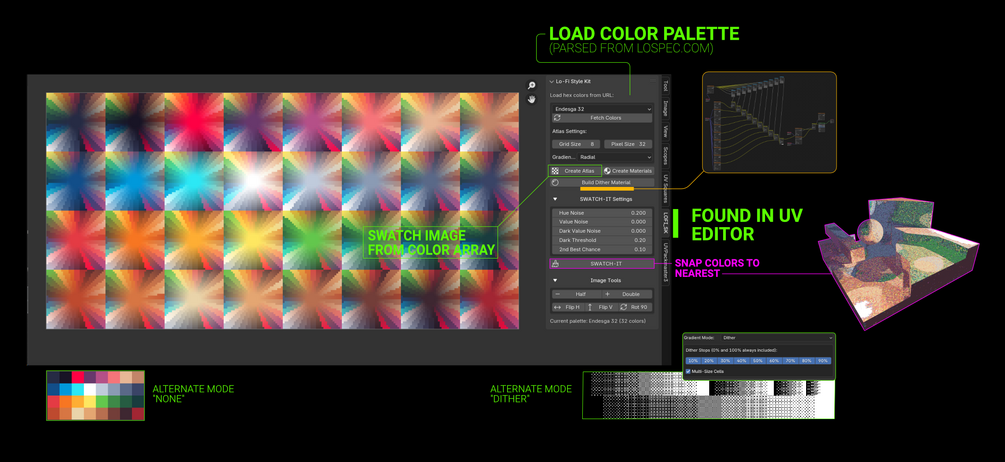Click the pan hand icon in the image editor
Viewport: 1005px width, 462px height.
[531, 99]
